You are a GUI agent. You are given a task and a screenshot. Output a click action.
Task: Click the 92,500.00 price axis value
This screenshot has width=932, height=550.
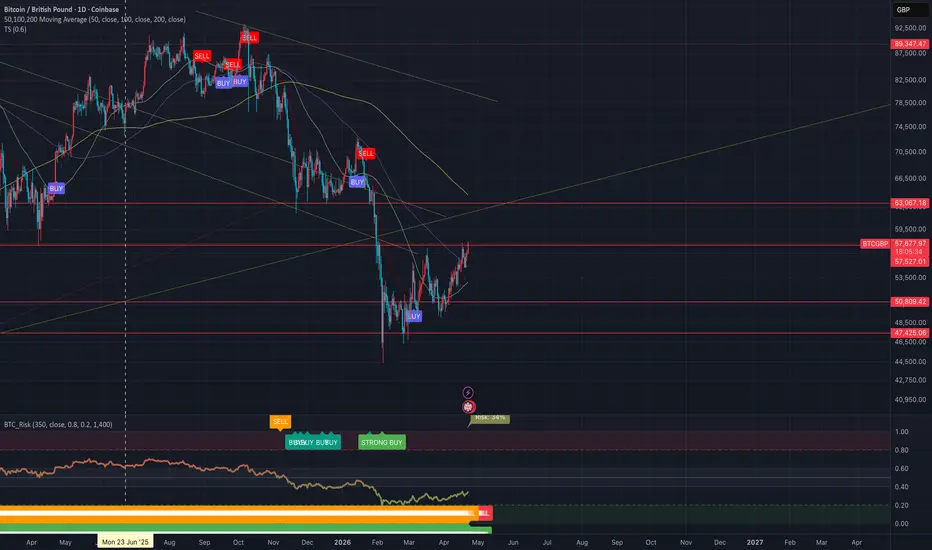(x=910, y=28)
